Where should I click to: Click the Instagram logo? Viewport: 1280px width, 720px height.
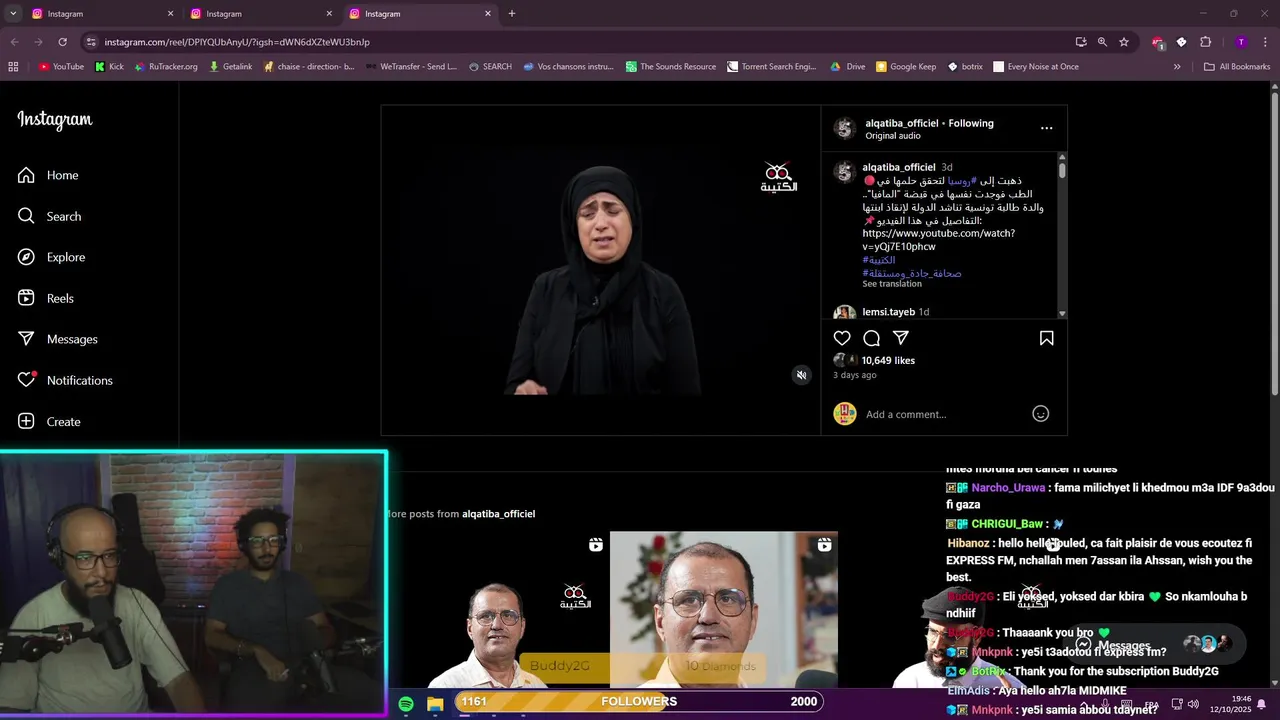55,120
